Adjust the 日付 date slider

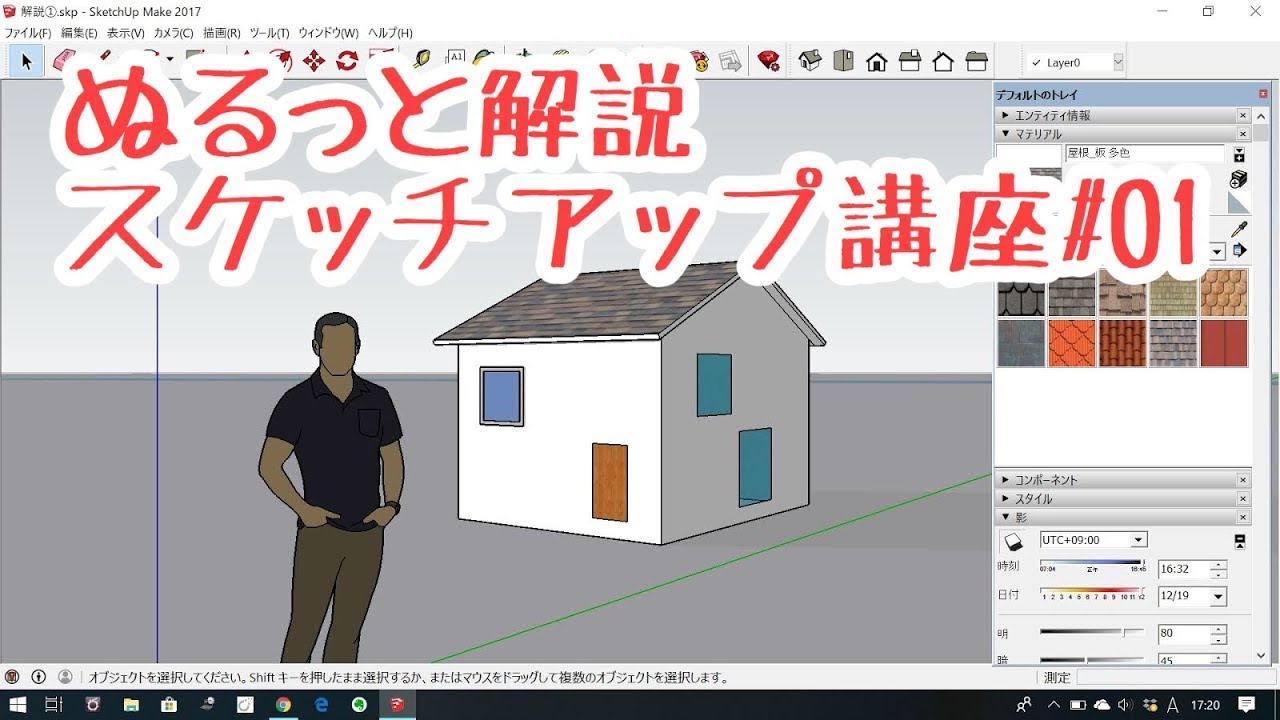1094,593
